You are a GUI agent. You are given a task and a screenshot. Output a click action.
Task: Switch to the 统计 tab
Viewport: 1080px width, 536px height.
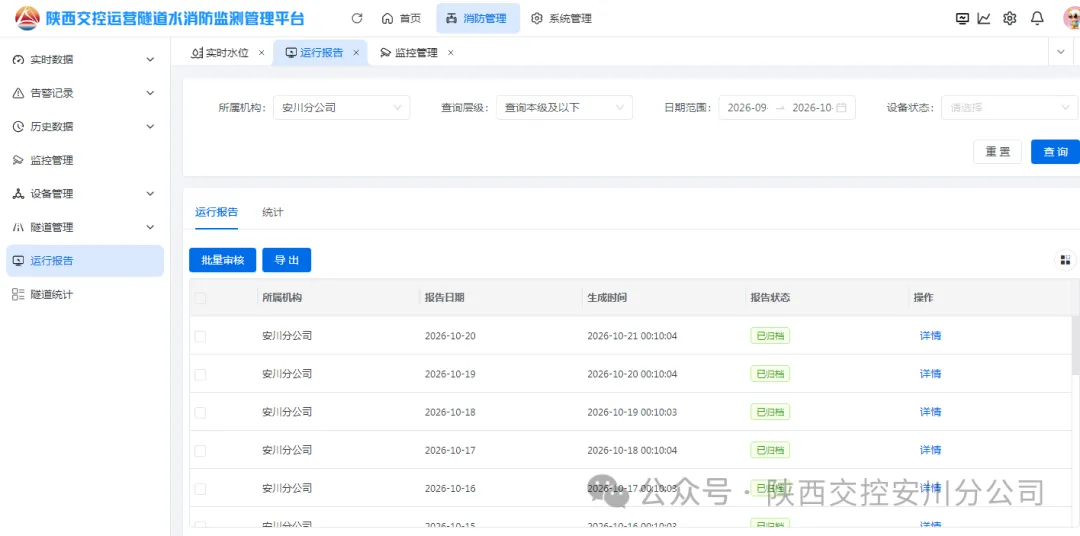point(273,212)
